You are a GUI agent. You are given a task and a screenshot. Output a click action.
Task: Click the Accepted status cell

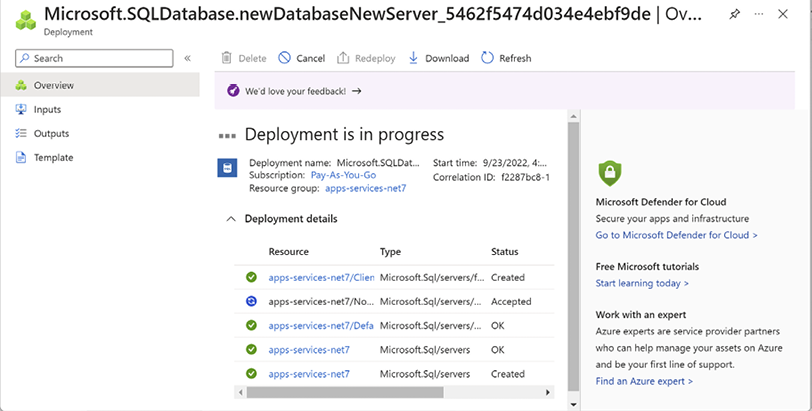(511, 301)
